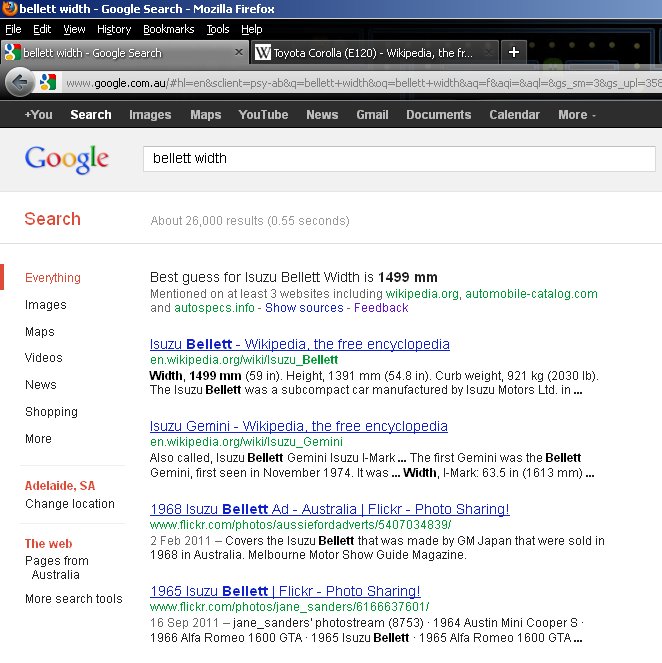Switch to the Toyota Corolla (E120) Wikipedia tab
Image resolution: width=662 pixels, height=663 pixels.
374,53
